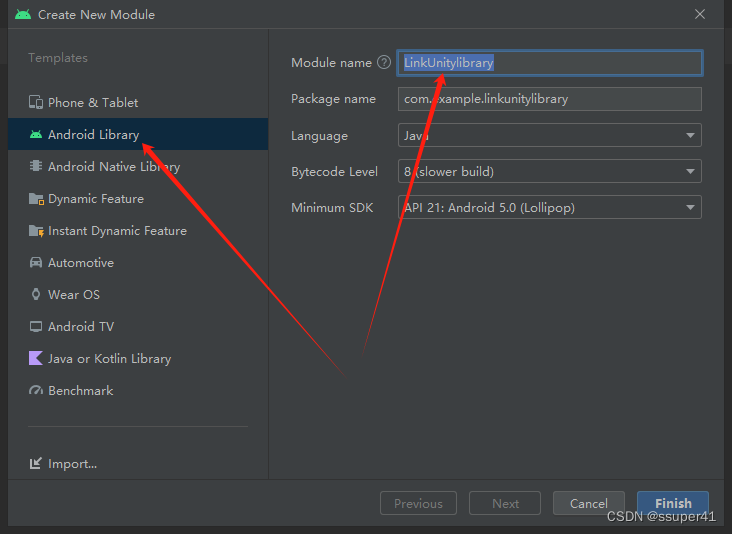Click the Dynamic Feature folder icon
732x534 pixels.
click(36, 199)
